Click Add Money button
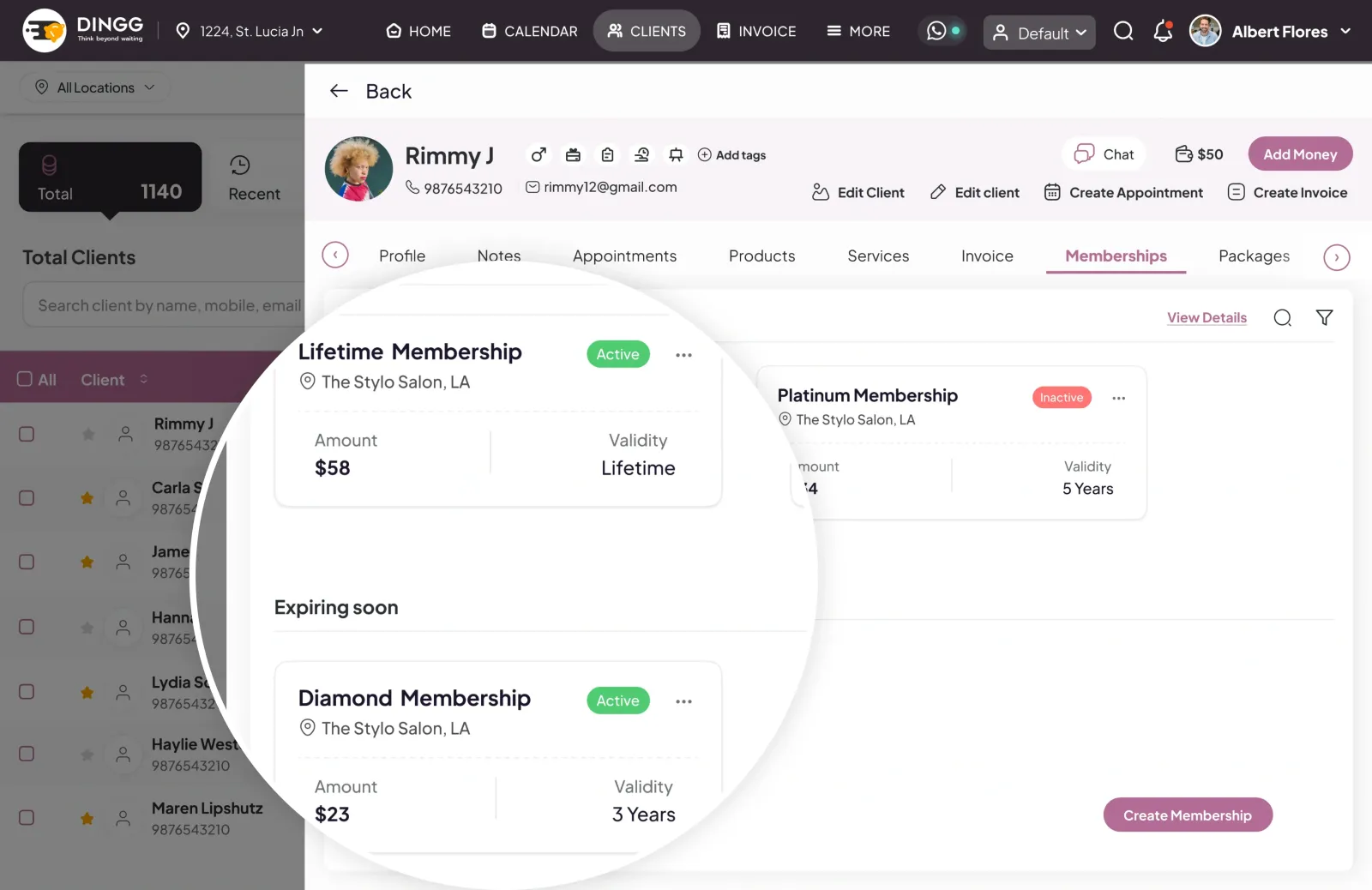 (1300, 154)
